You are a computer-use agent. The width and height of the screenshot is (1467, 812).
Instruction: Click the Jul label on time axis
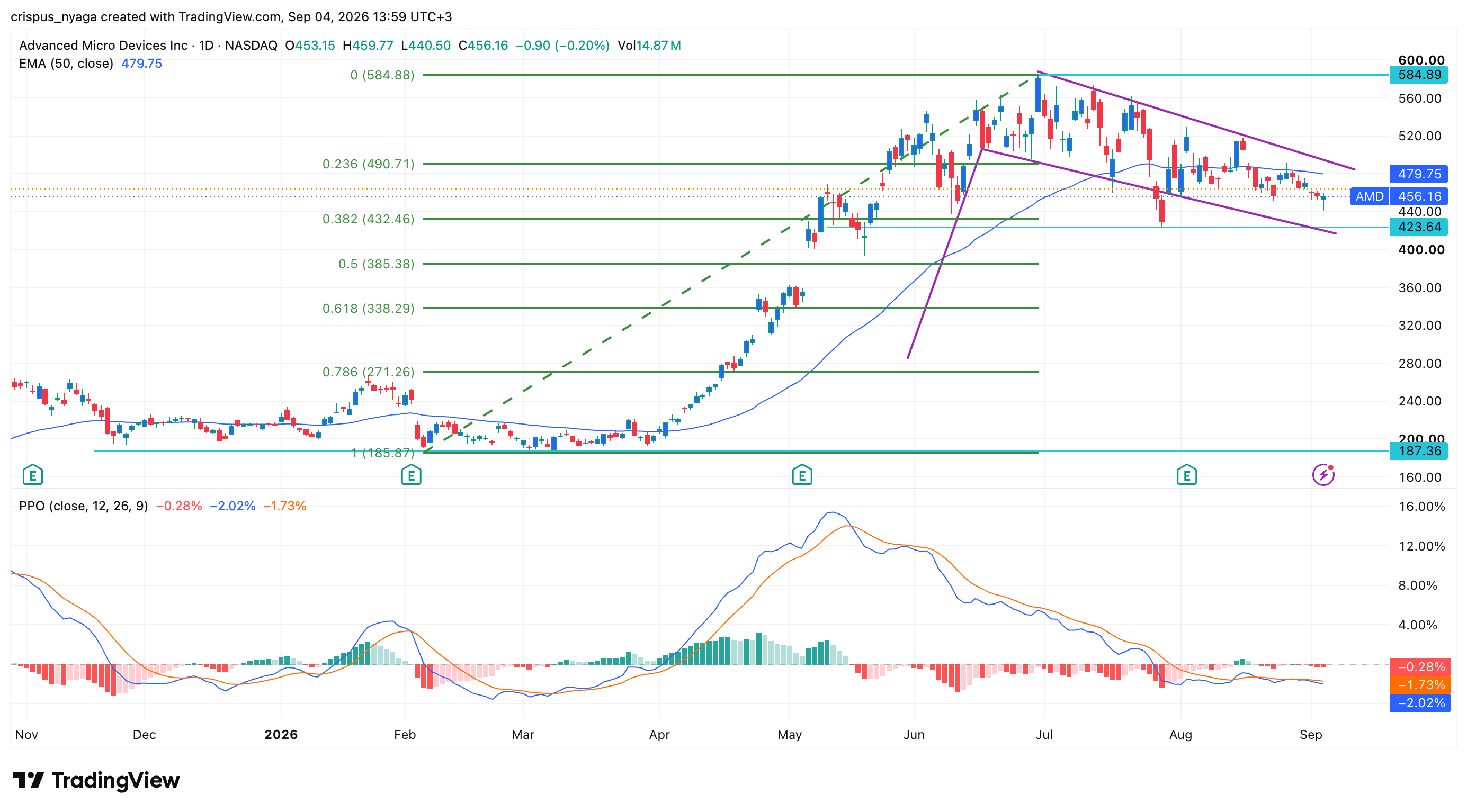tap(1044, 735)
